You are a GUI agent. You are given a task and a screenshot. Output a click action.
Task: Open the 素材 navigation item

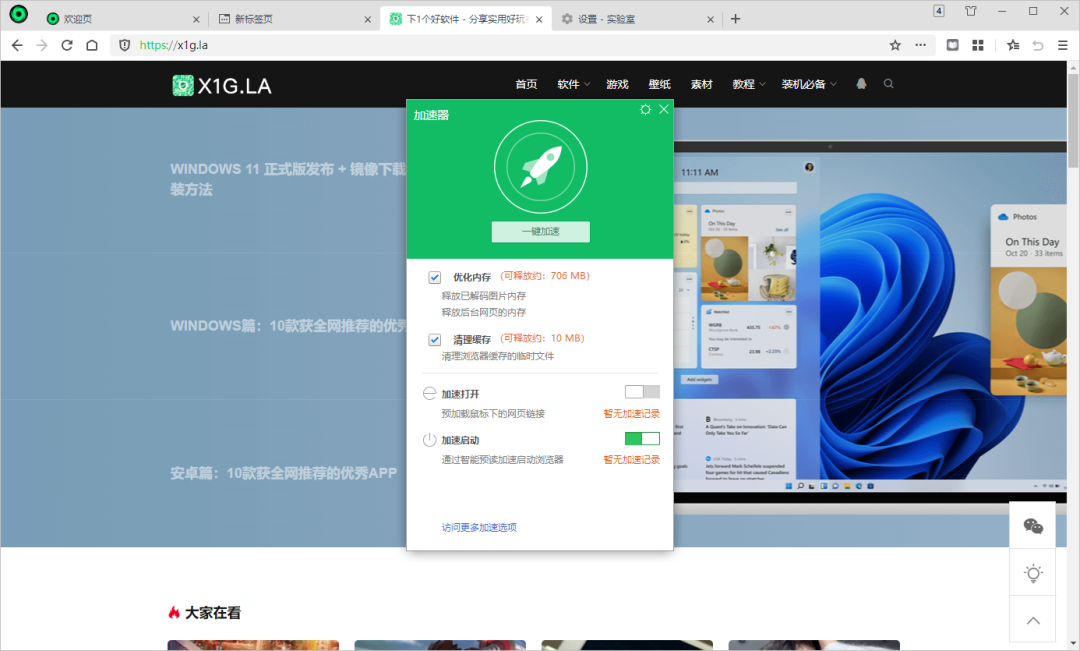[701, 84]
